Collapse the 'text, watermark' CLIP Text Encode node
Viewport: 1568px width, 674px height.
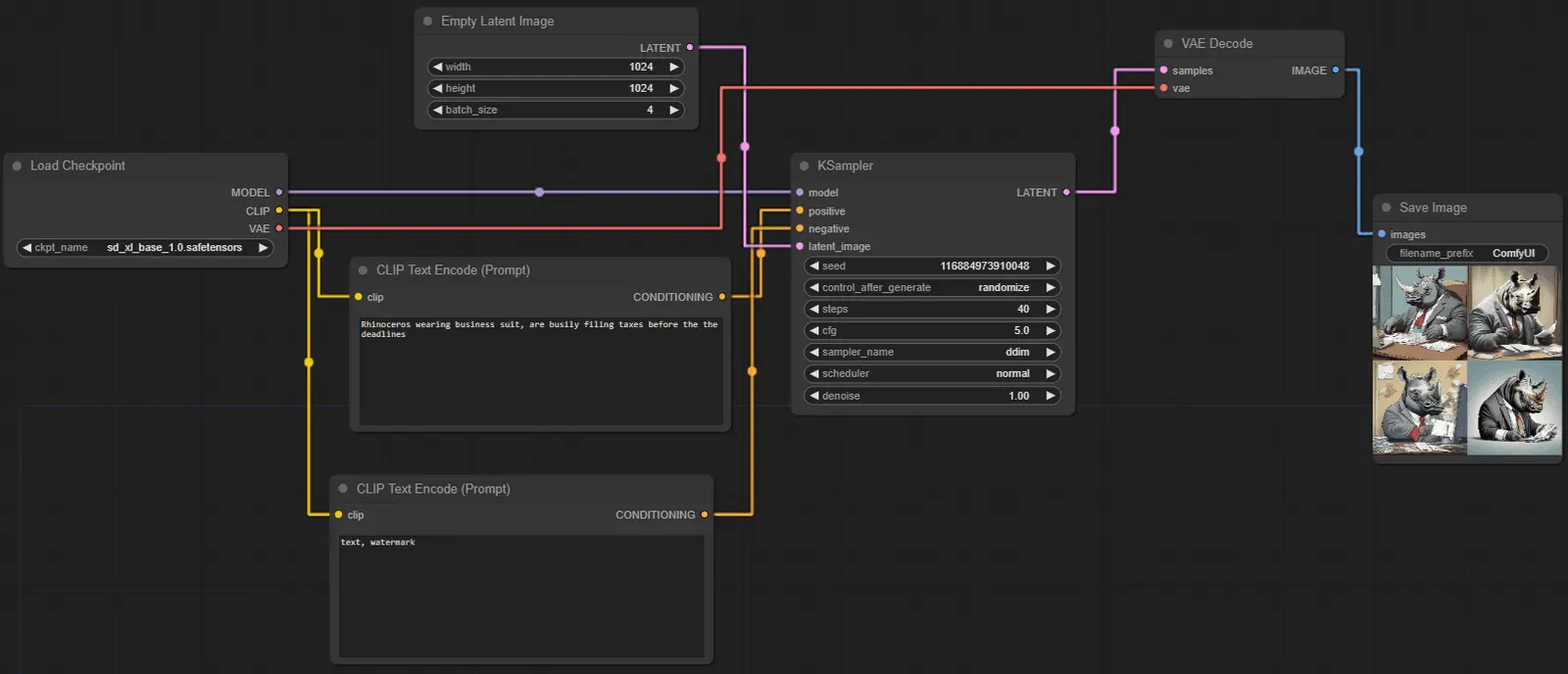coord(343,488)
